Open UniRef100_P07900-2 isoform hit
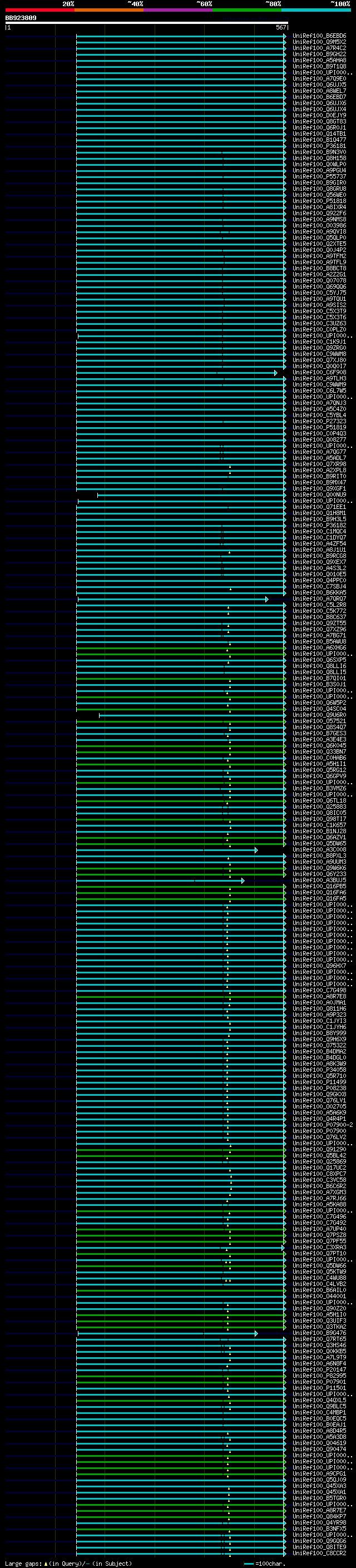The height and width of the screenshot is (1568, 356). 323,1125
